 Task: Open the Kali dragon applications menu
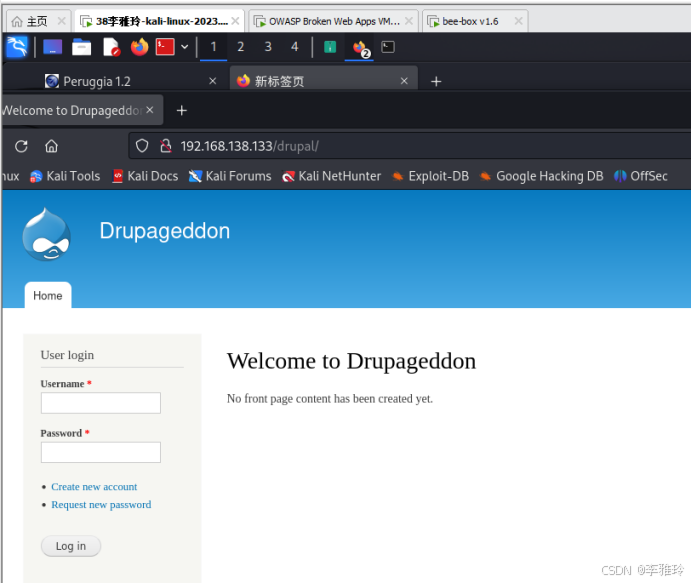tap(17, 47)
